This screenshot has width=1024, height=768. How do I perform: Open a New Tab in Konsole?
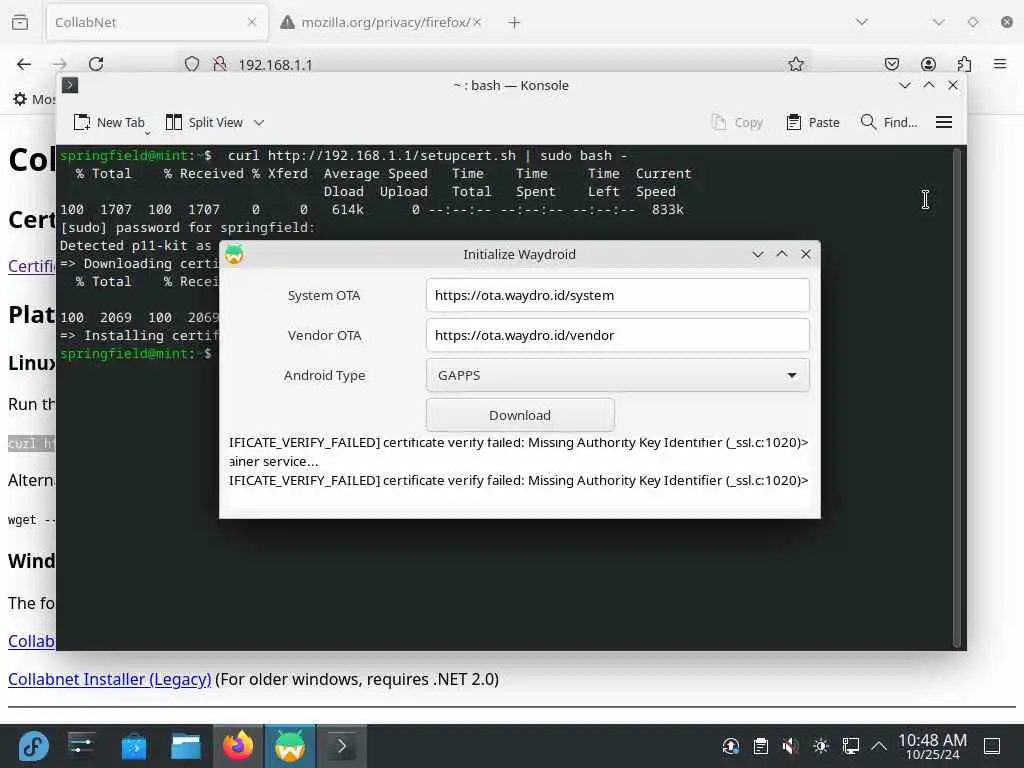(x=109, y=122)
